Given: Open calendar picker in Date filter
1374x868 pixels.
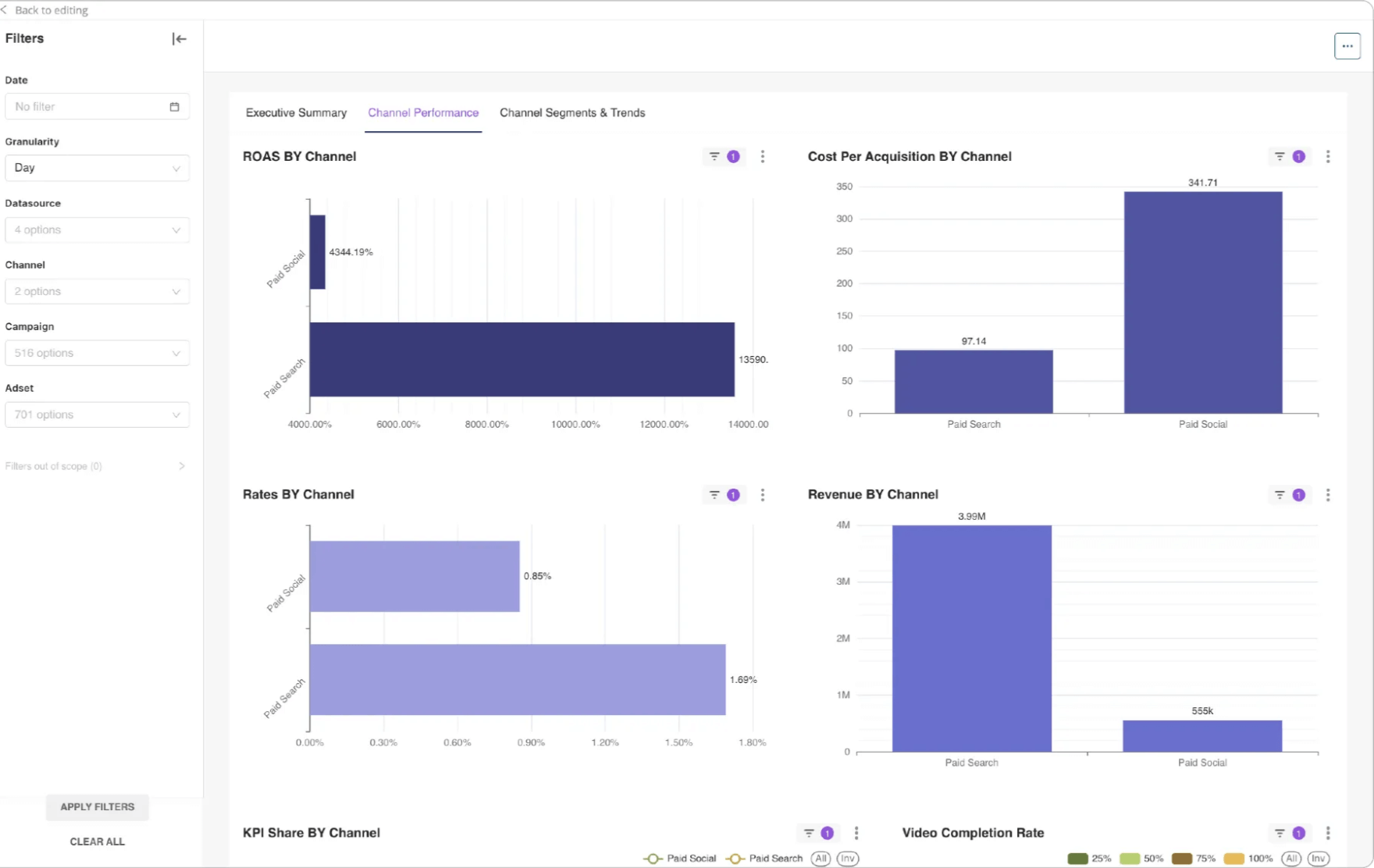Looking at the screenshot, I should pos(174,107).
